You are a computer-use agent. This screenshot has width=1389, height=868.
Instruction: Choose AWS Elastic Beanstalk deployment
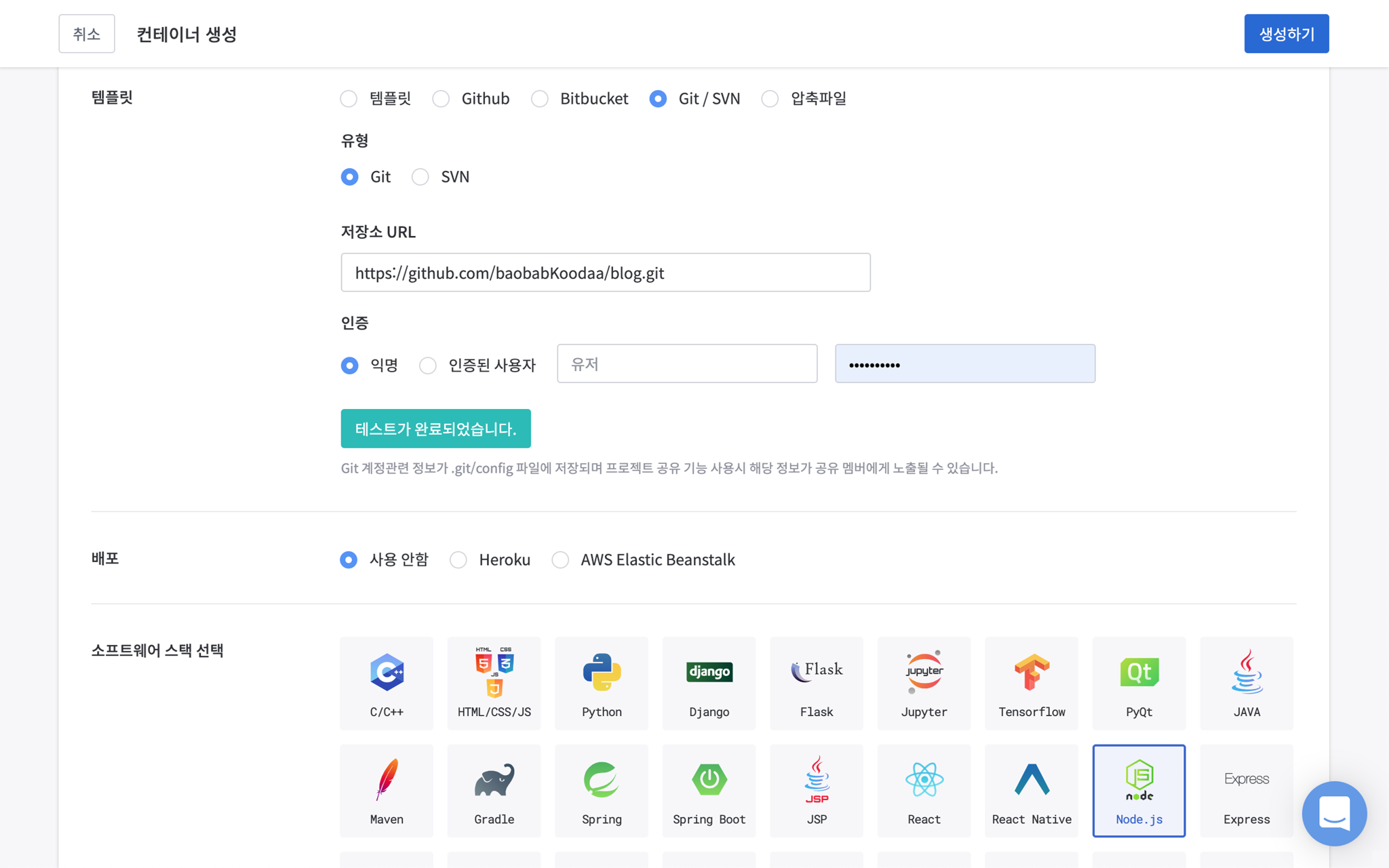[560, 559]
